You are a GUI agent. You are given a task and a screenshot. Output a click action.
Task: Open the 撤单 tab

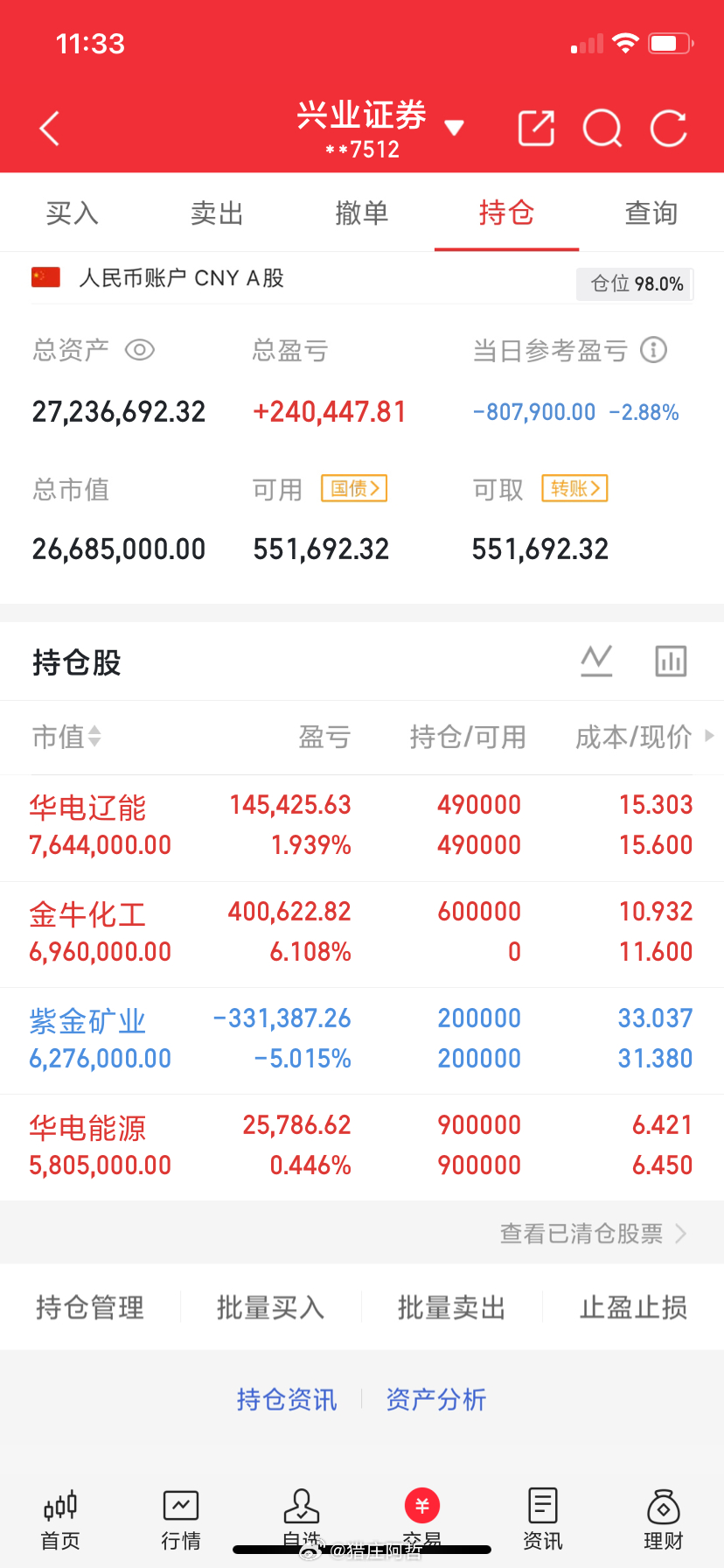[x=361, y=213]
